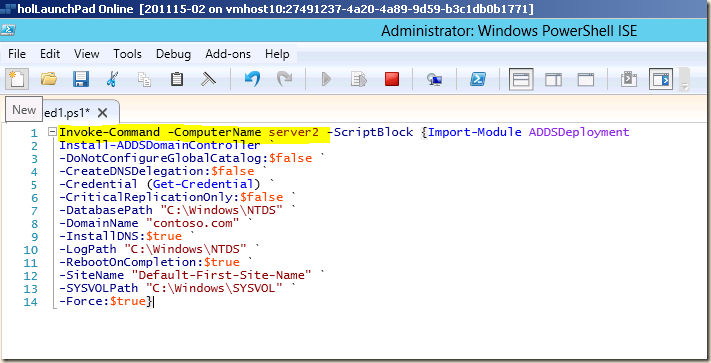
Task: Open toolbar overflow options arrow
Action: (x=685, y=85)
